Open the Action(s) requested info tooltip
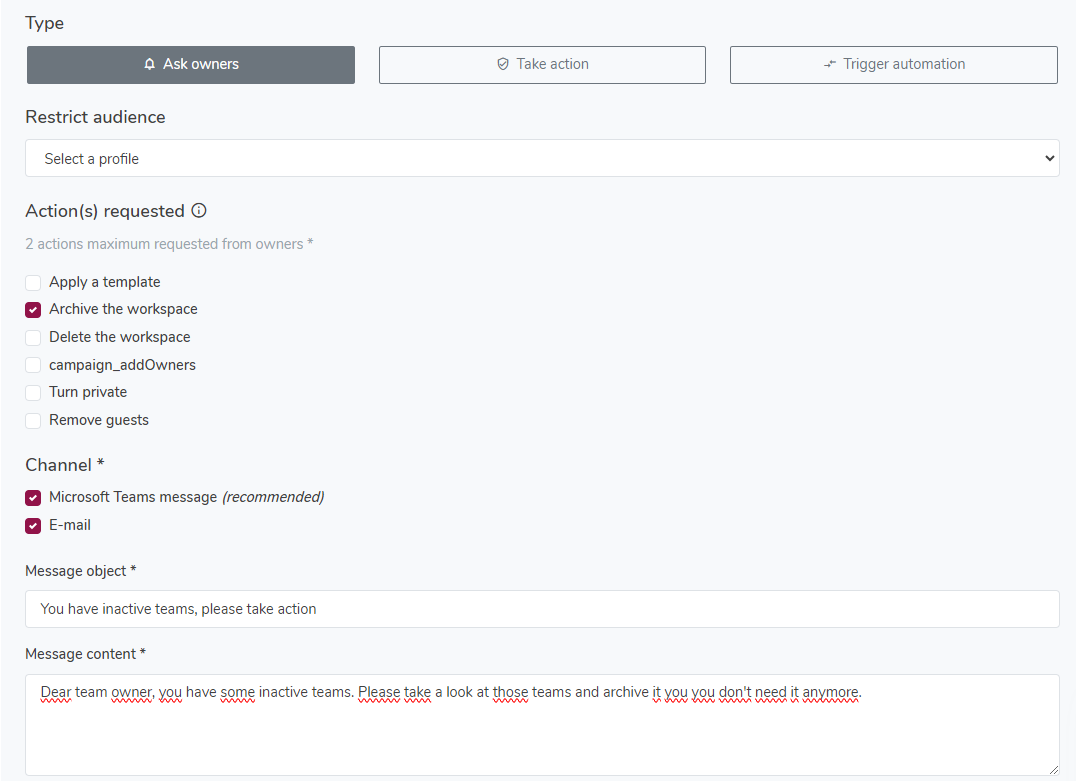Viewport: 1076px width, 781px height. pyautogui.click(x=198, y=211)
